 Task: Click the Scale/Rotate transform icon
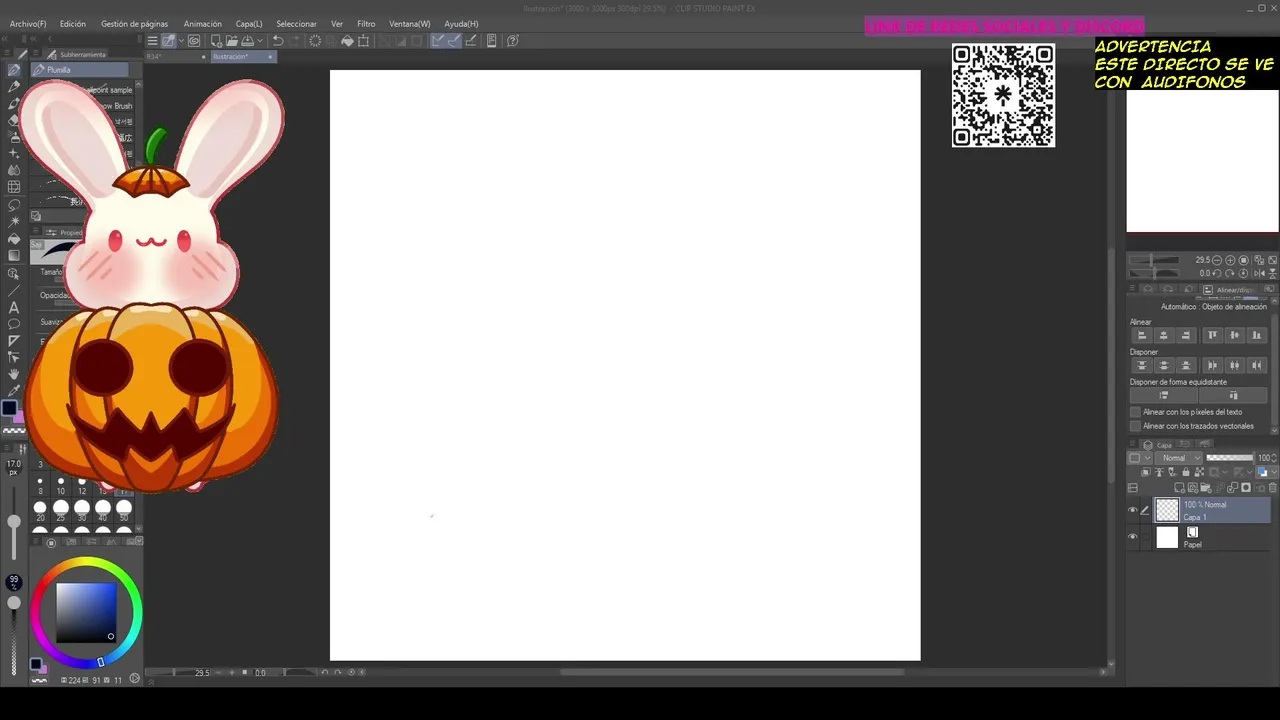point(363,41)
